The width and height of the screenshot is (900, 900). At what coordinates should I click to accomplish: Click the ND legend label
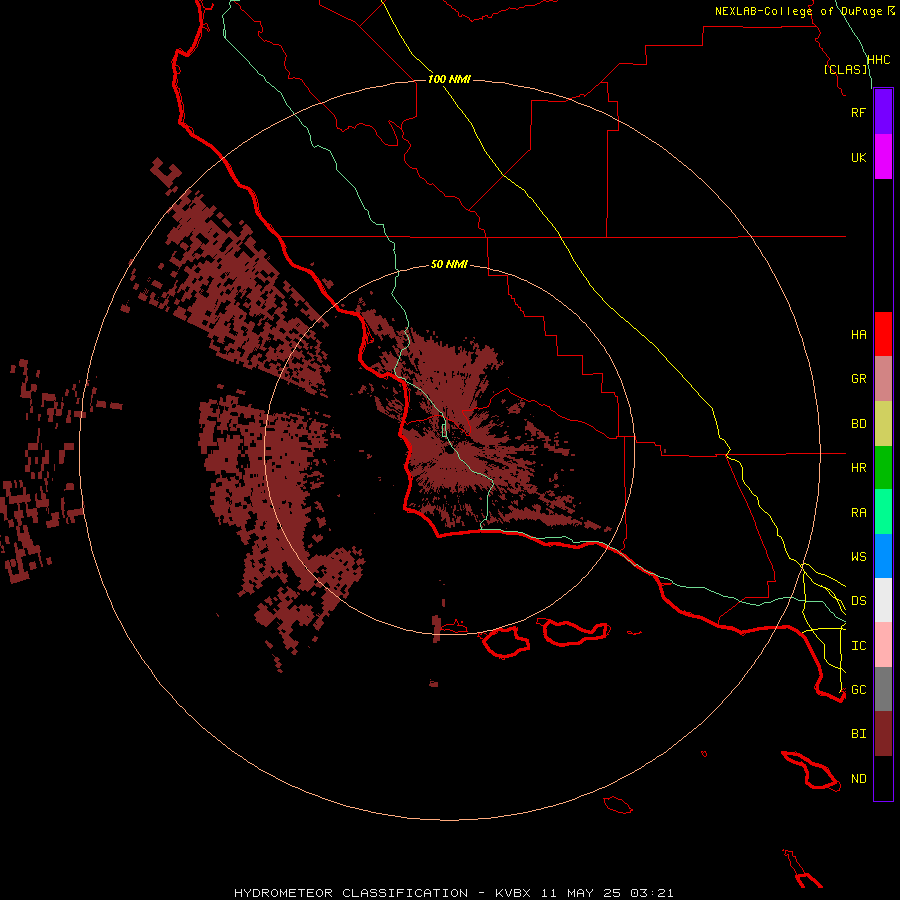click(858, 779)
